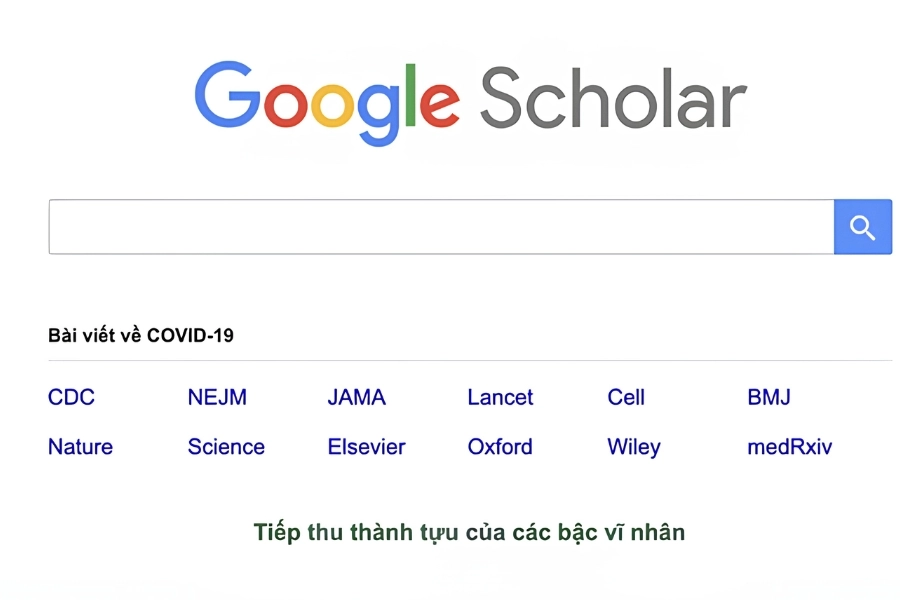Screen dimensions: 900x600
Task: Open the NEJM link
Action: point(218,397)
